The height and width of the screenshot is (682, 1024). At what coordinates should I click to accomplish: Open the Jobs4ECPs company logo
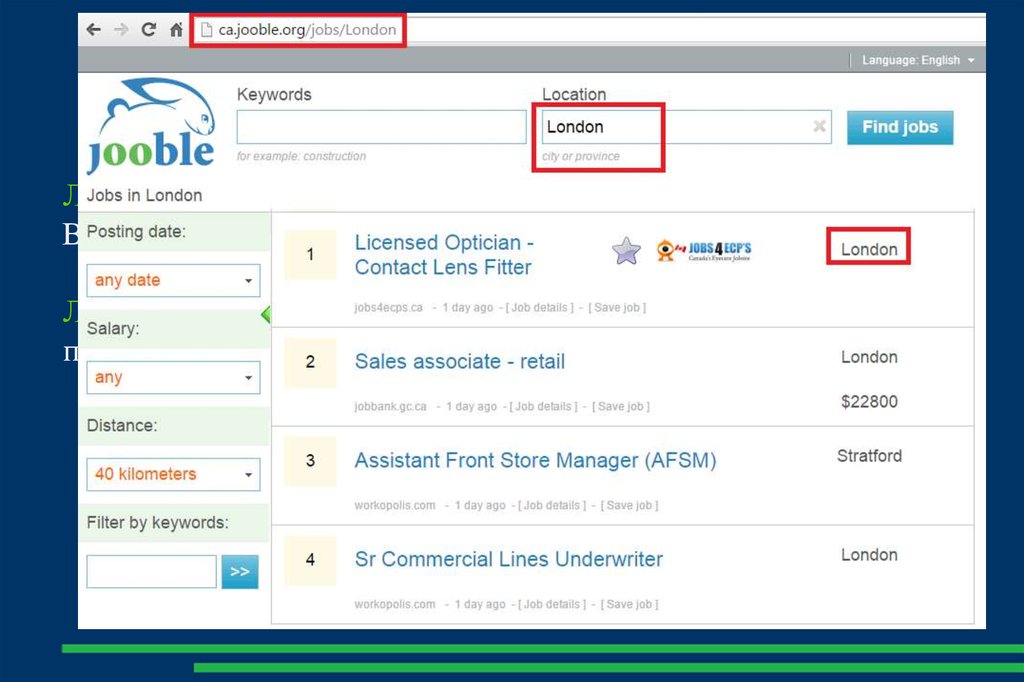[x=704, y=251]
